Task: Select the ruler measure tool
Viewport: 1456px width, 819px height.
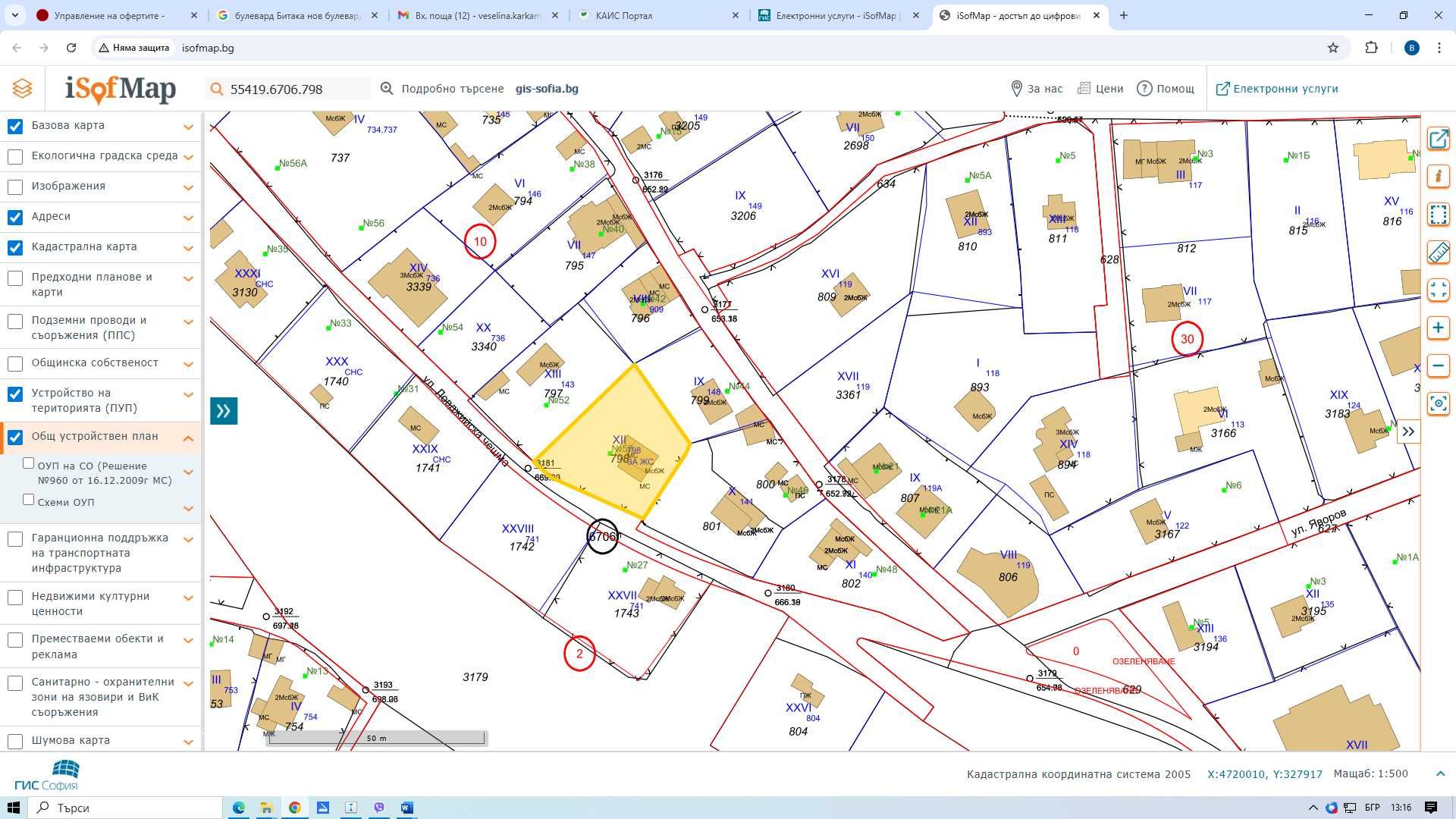Action: (1439, 253)
